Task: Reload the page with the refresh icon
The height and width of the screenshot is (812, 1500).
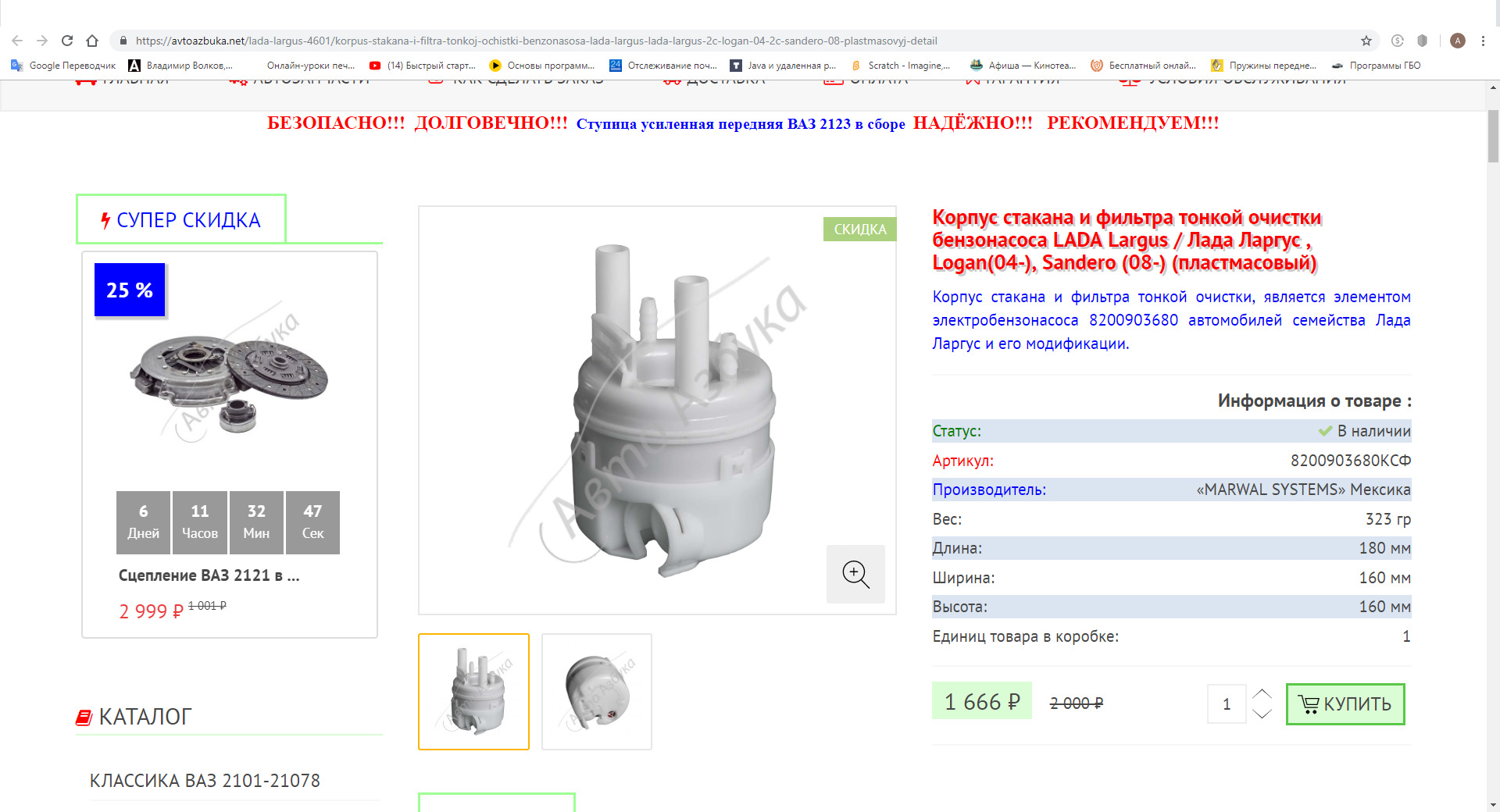Action: [67, 41]
